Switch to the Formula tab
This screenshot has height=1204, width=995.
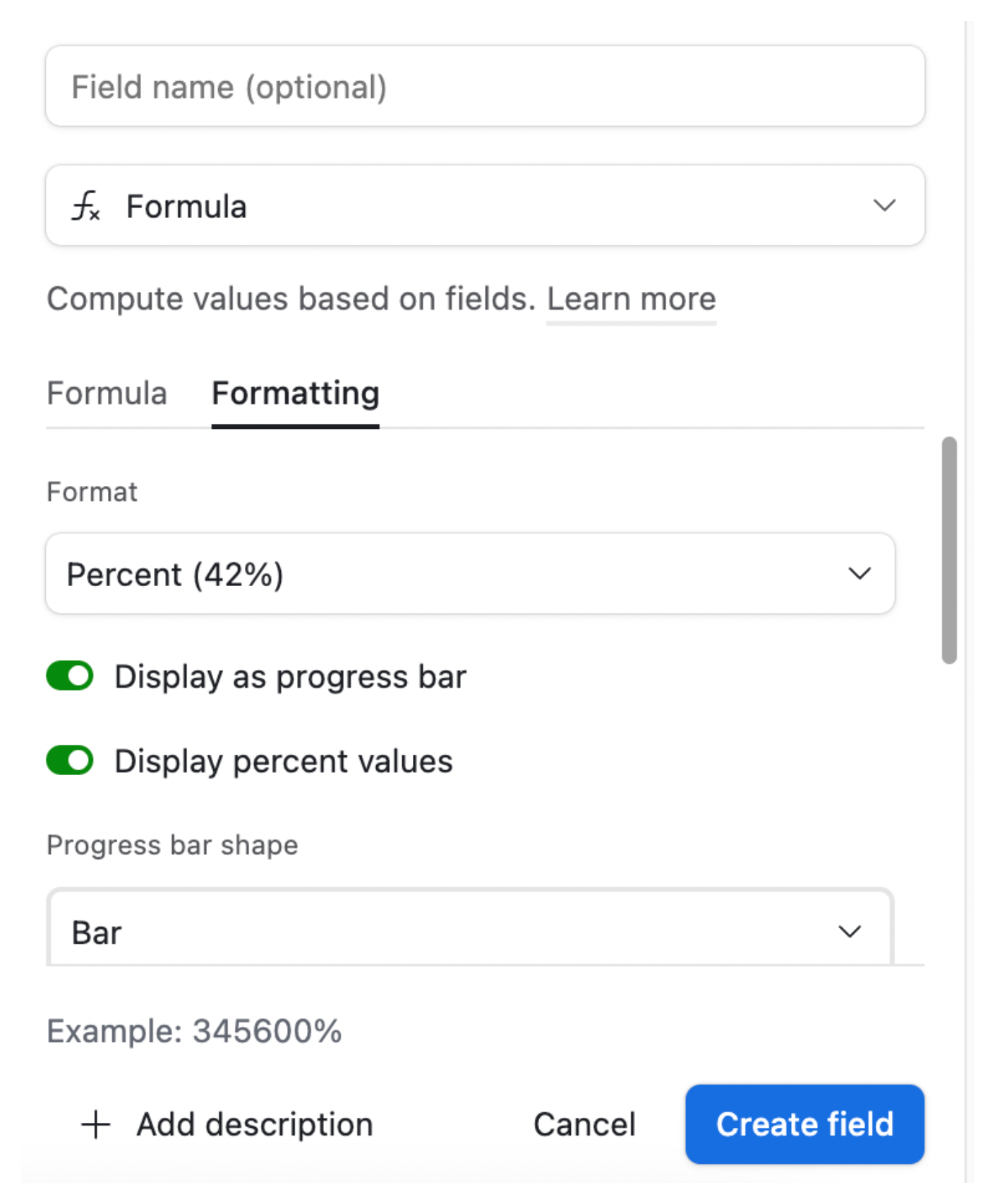coord(106,394)
